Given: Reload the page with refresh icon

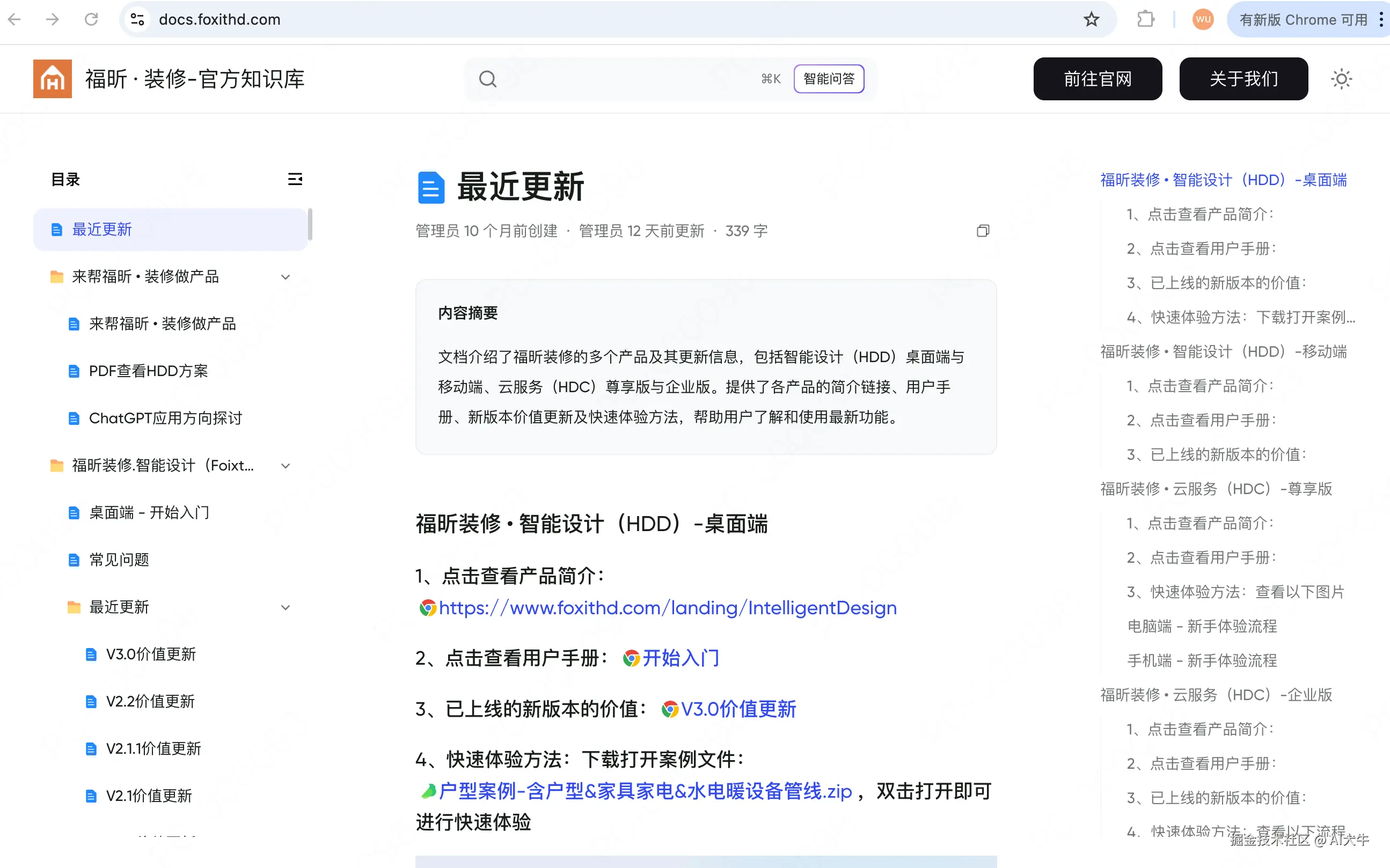Looking at the screenshot, I should 91,19.
